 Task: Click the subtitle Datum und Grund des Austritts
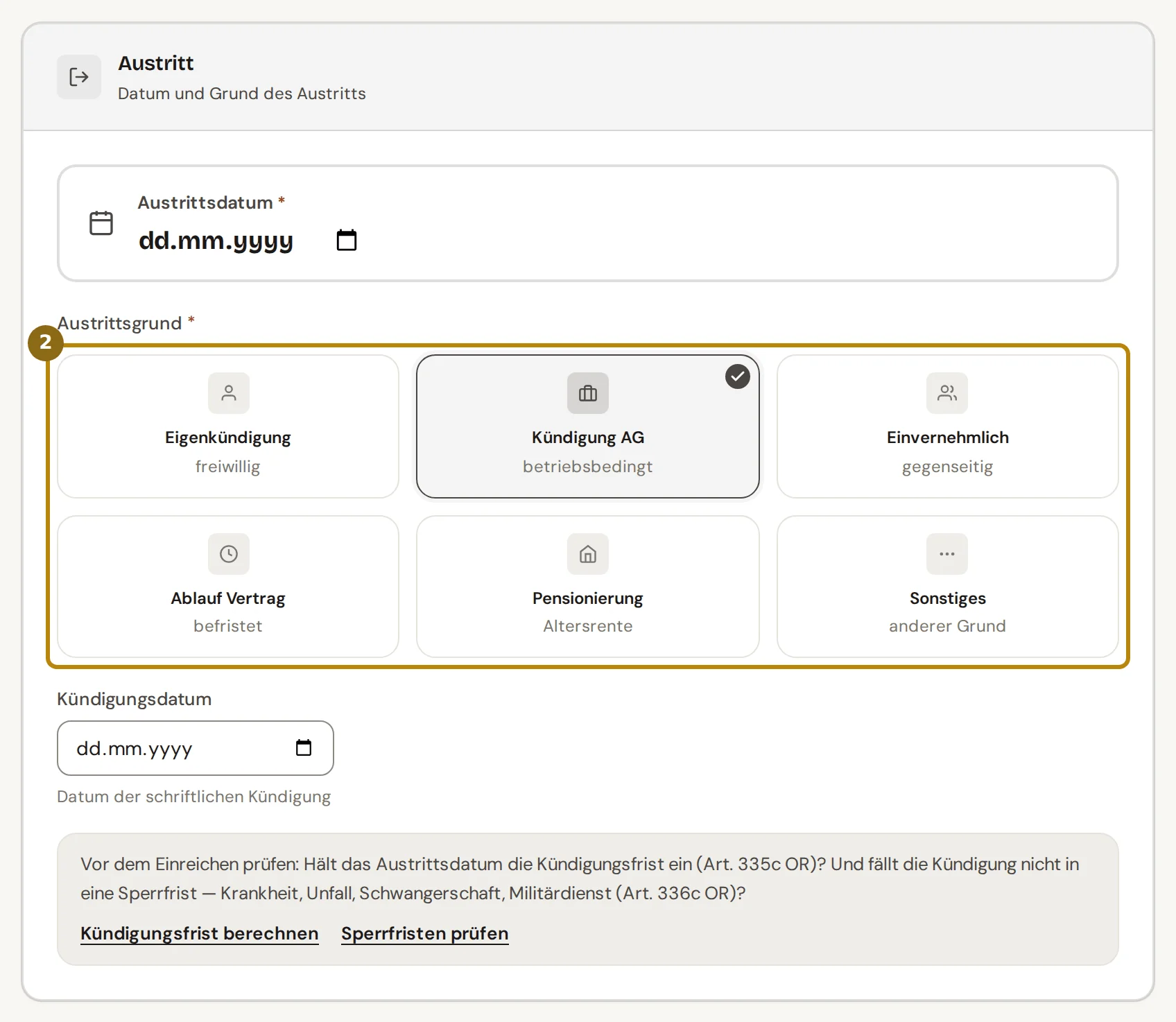tap(242, 94)
